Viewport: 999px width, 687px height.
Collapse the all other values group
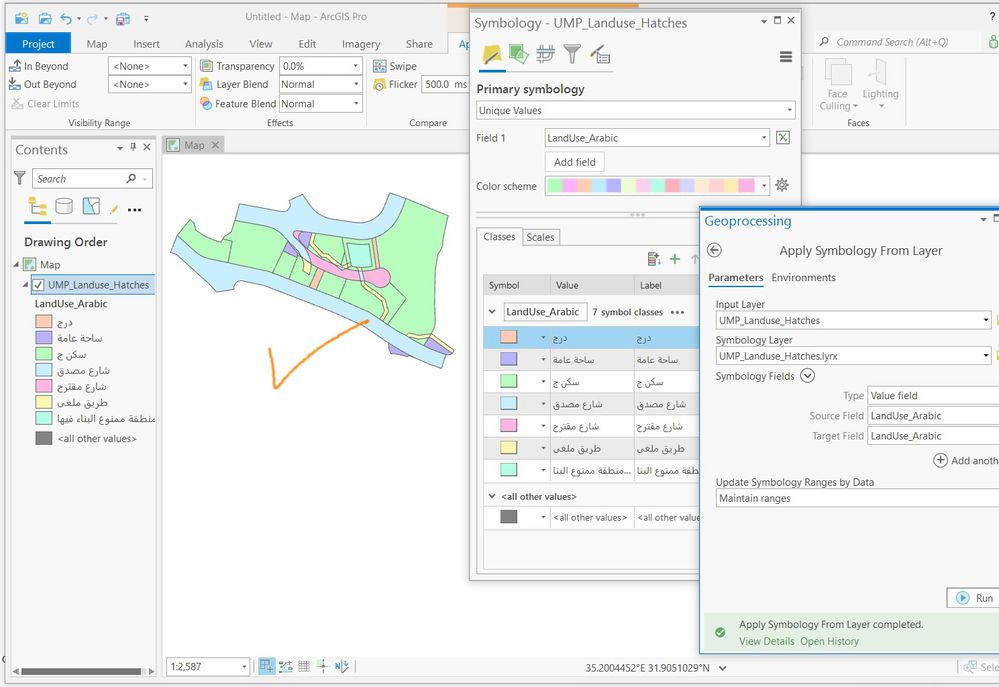point(492,496)
